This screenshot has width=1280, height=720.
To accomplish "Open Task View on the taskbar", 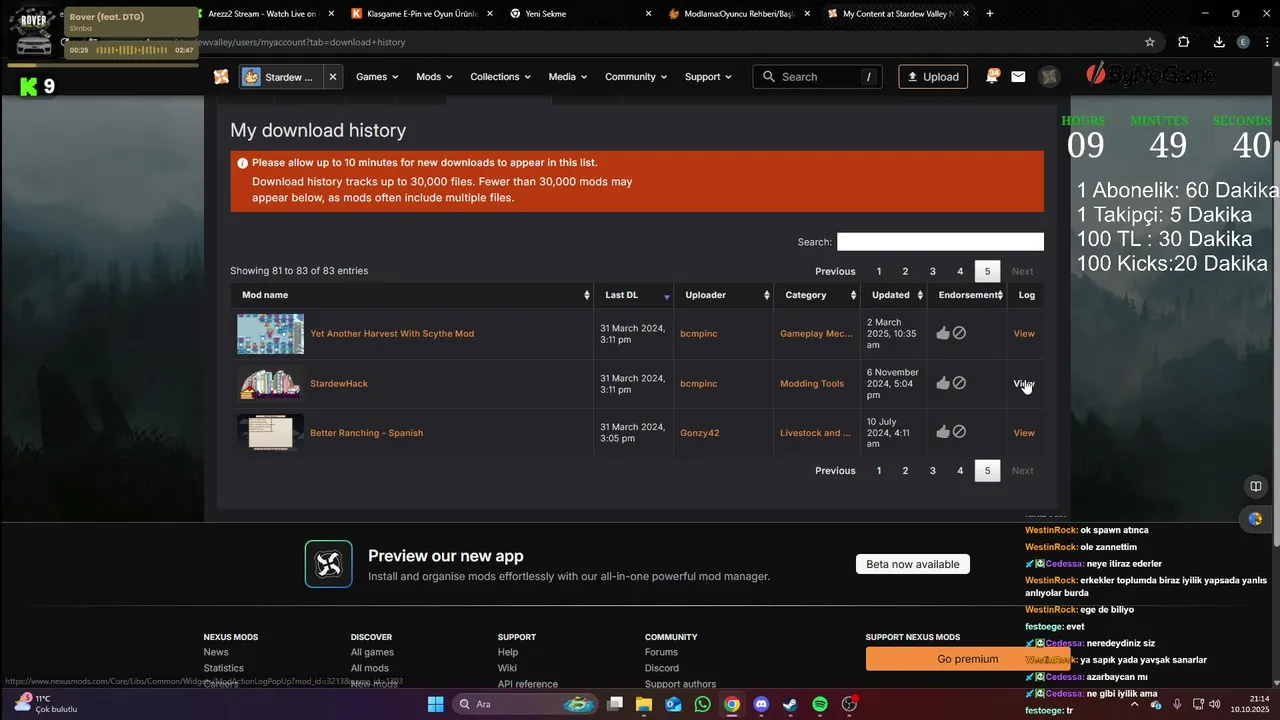I will [615, 704].
